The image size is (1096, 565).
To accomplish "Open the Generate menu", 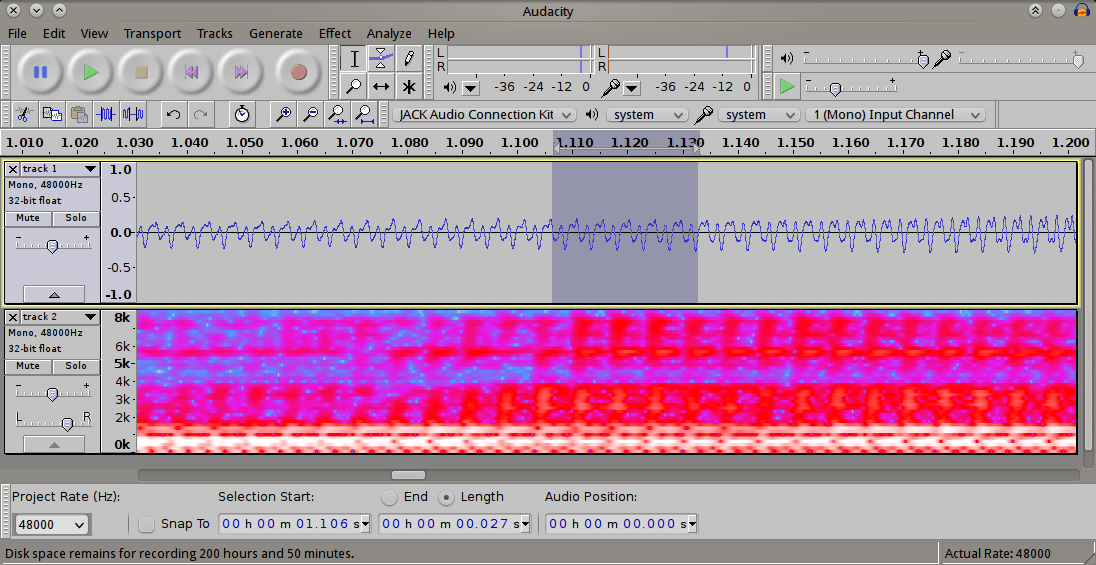I will [275, 34].
